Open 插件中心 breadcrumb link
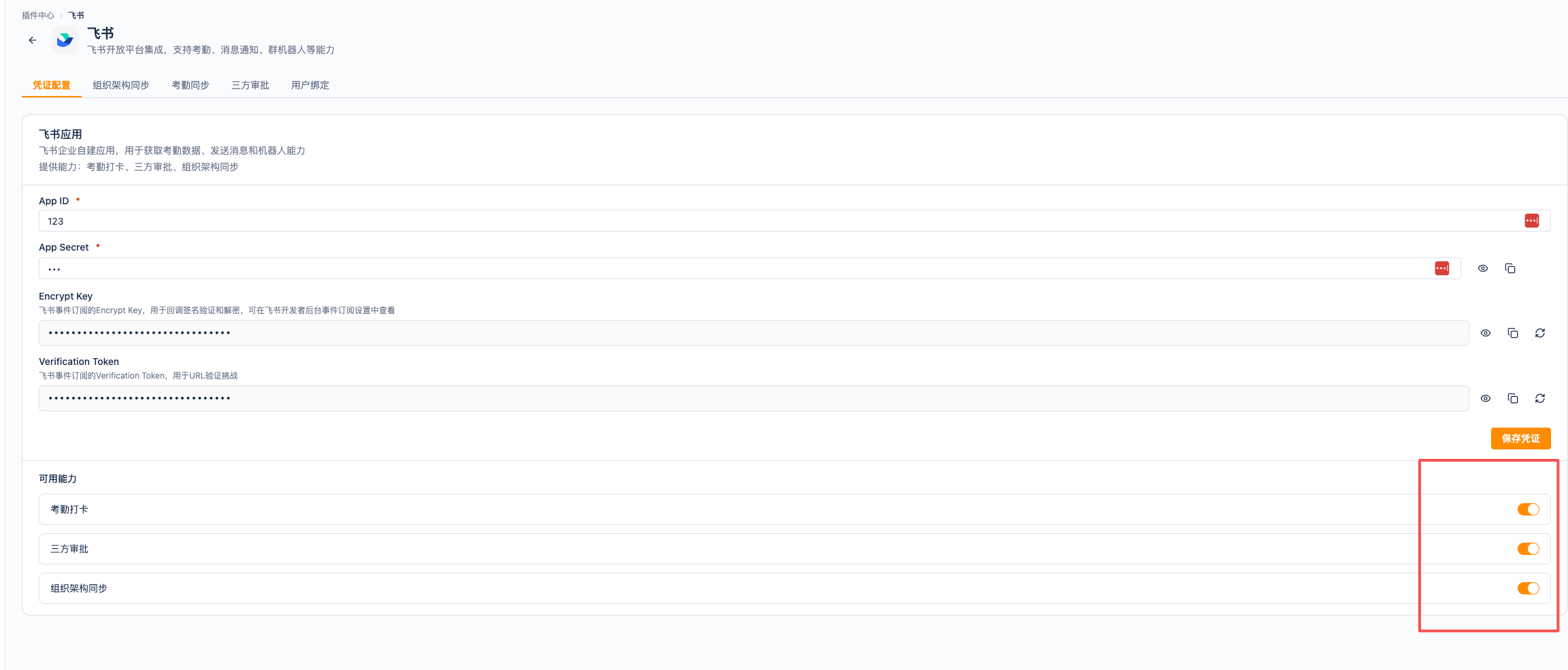Viewport: 1568px width, 670px height. (38, 15)
